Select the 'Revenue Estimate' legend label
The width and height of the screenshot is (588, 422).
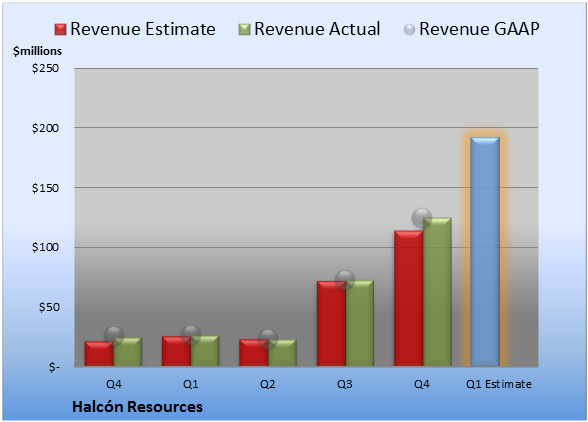pos(143,29)
